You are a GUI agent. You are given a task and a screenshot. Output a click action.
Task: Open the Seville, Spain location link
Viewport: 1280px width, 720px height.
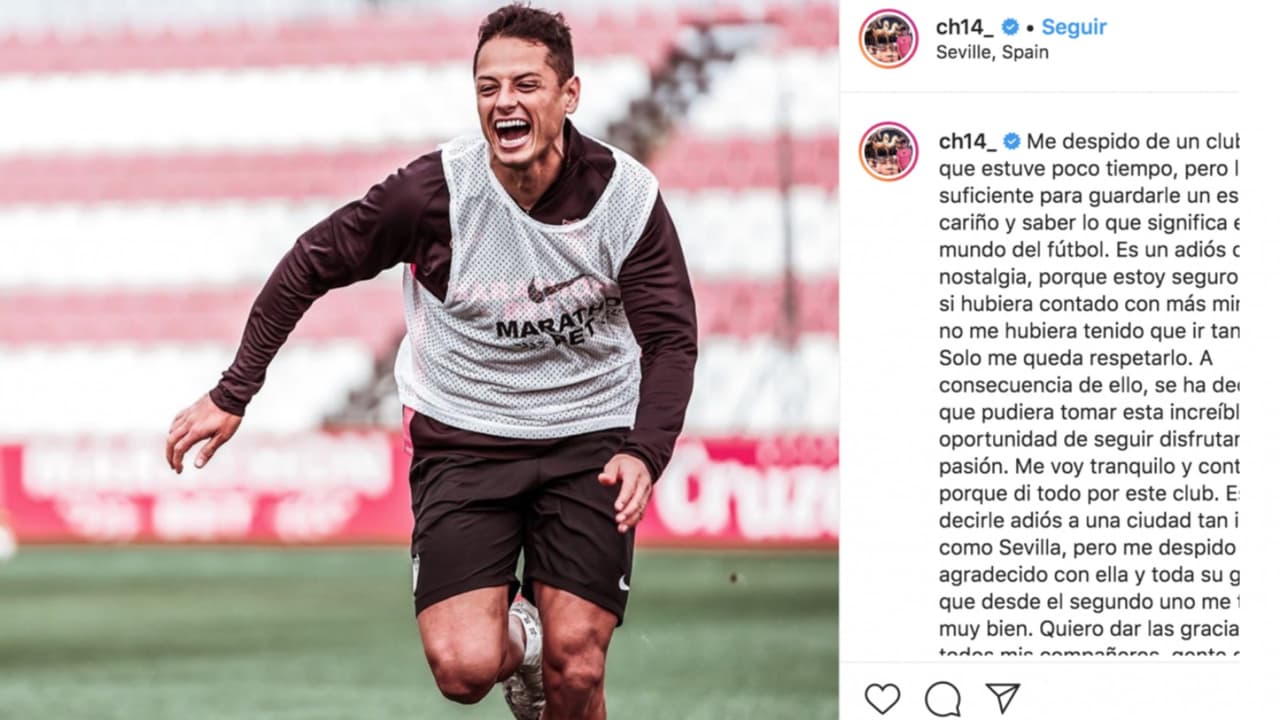(992, 52)
